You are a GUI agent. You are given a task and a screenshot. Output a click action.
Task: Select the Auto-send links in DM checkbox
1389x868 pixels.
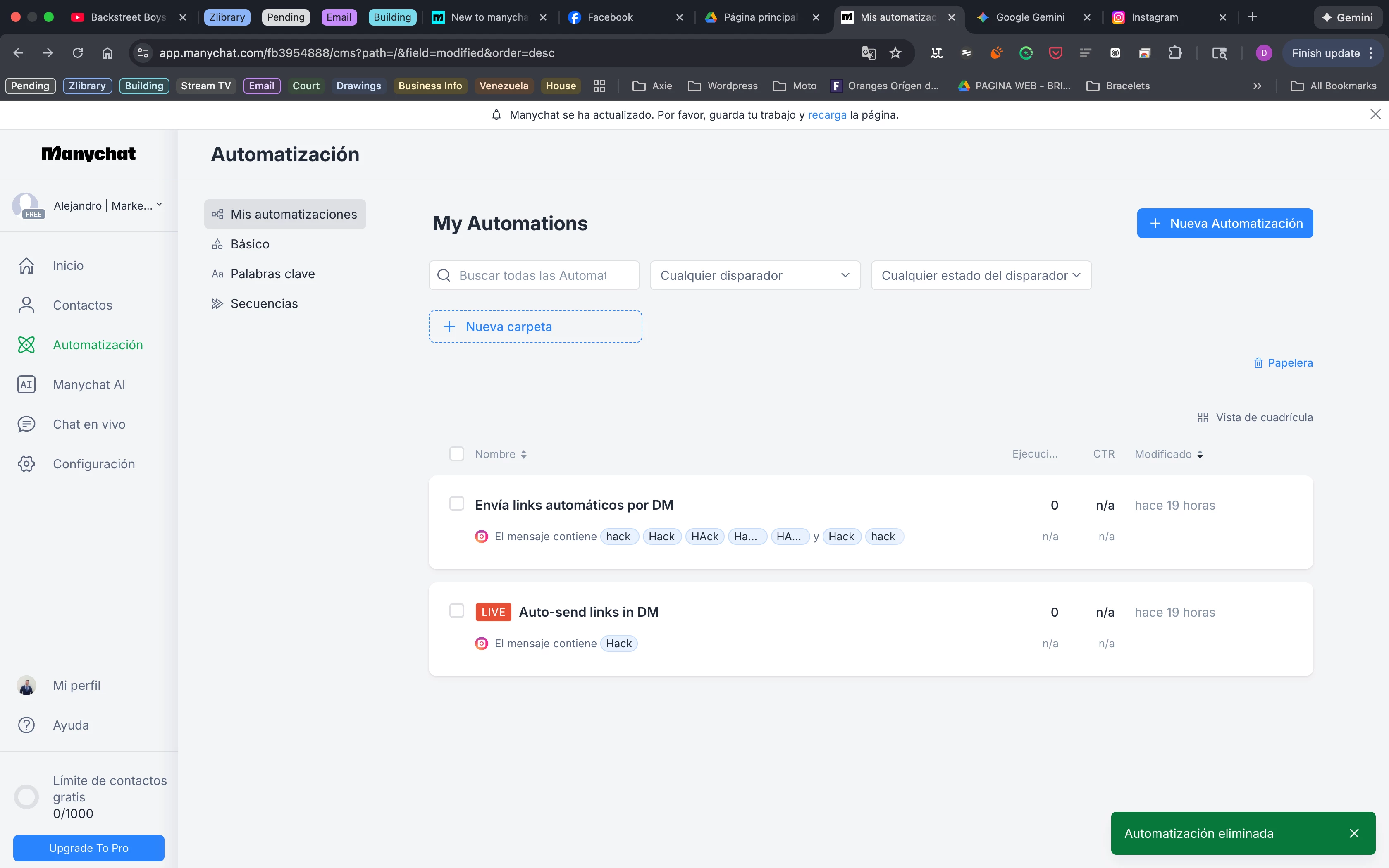(x=456, y=611)
